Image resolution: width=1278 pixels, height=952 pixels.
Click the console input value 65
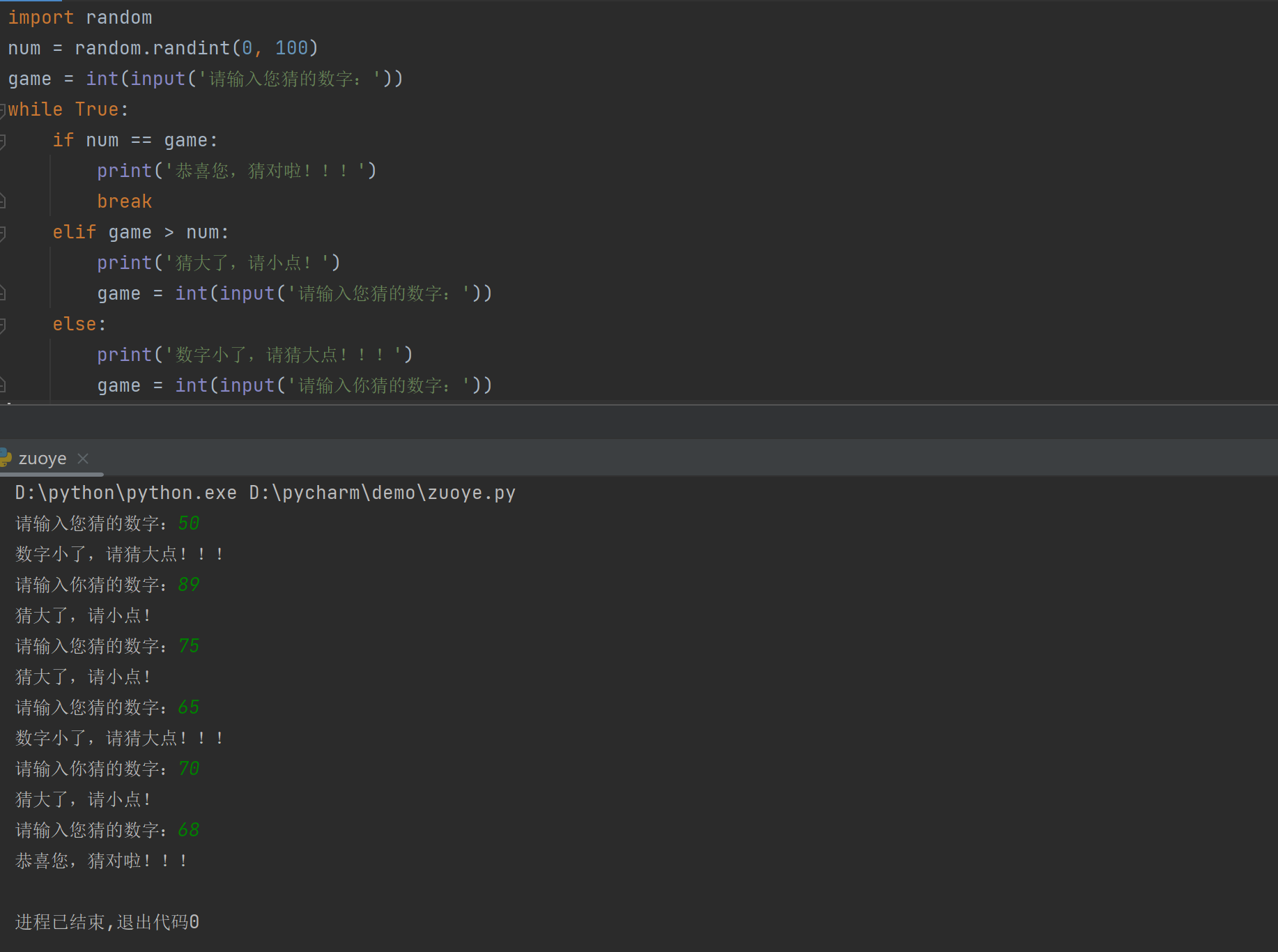coord(189,707)
